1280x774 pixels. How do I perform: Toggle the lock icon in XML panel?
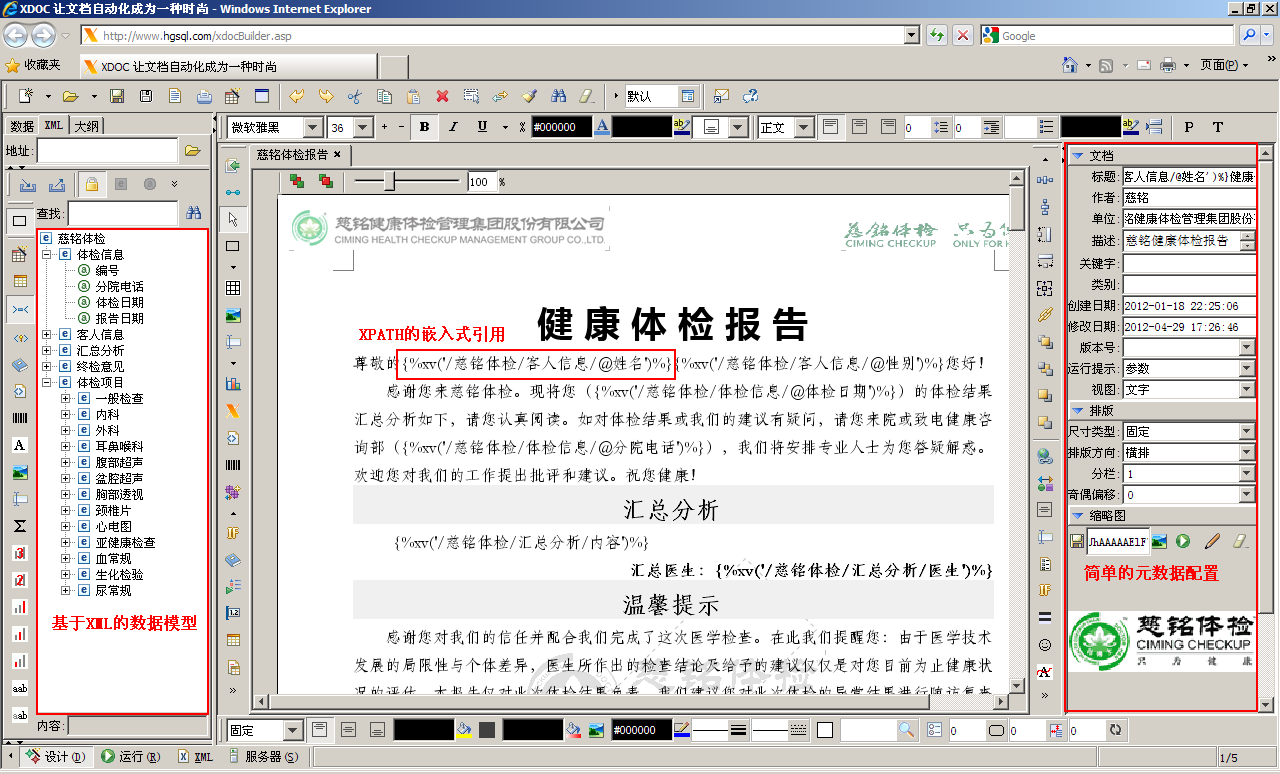point(91,184)
